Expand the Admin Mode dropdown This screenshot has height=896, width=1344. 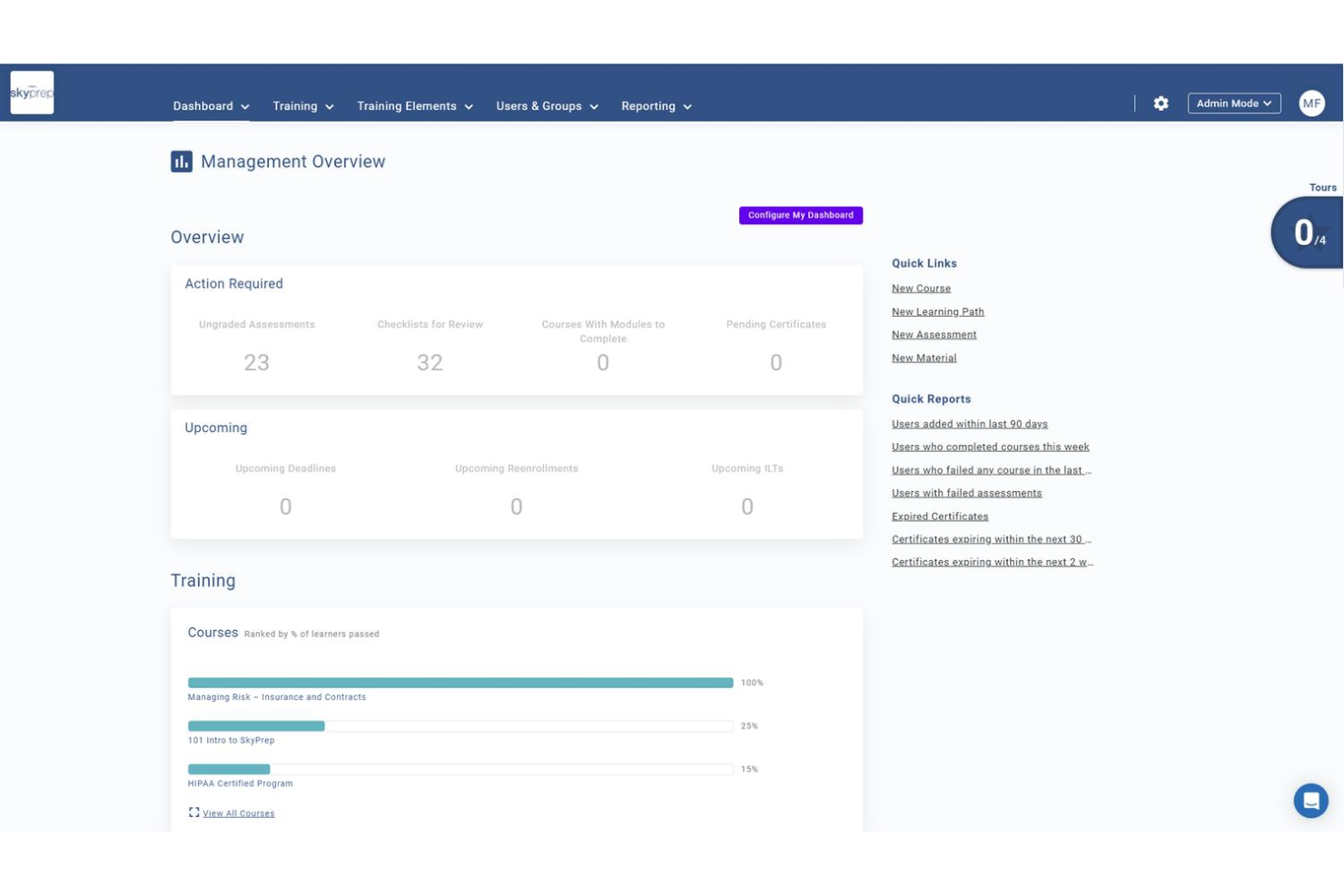coord(1233,103)
